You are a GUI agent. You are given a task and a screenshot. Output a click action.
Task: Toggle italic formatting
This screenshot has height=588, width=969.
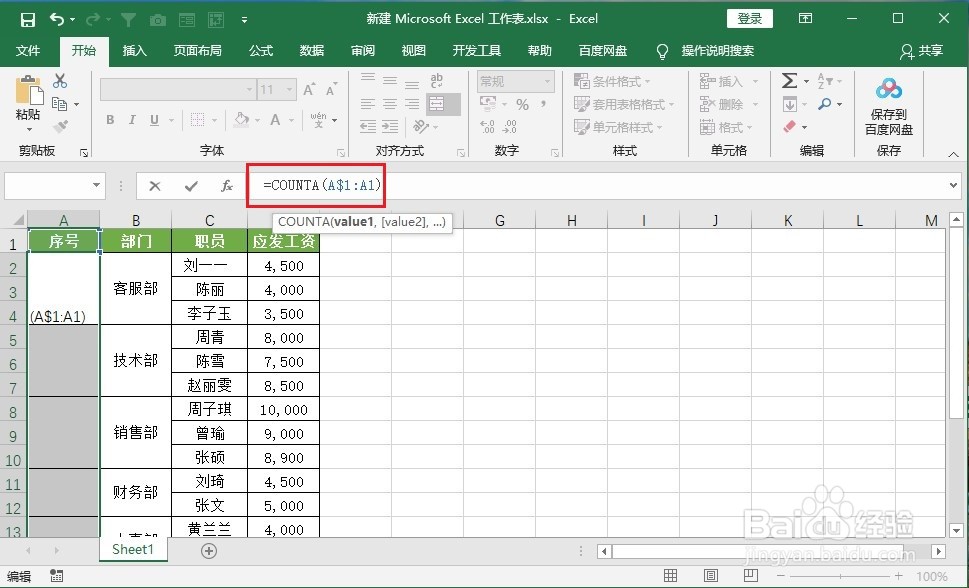[133, 119]
